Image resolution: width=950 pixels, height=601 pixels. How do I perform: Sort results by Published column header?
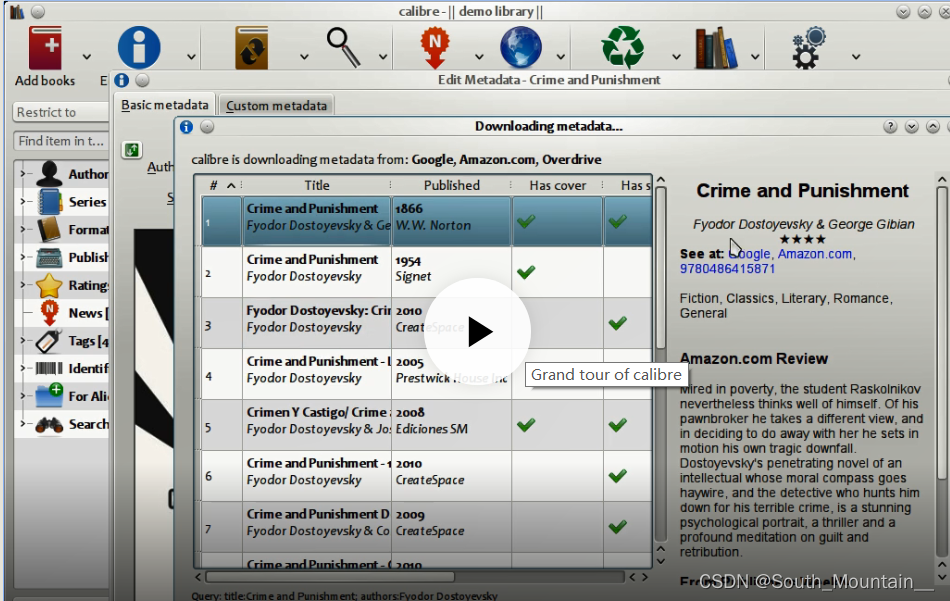click(451, 185)
